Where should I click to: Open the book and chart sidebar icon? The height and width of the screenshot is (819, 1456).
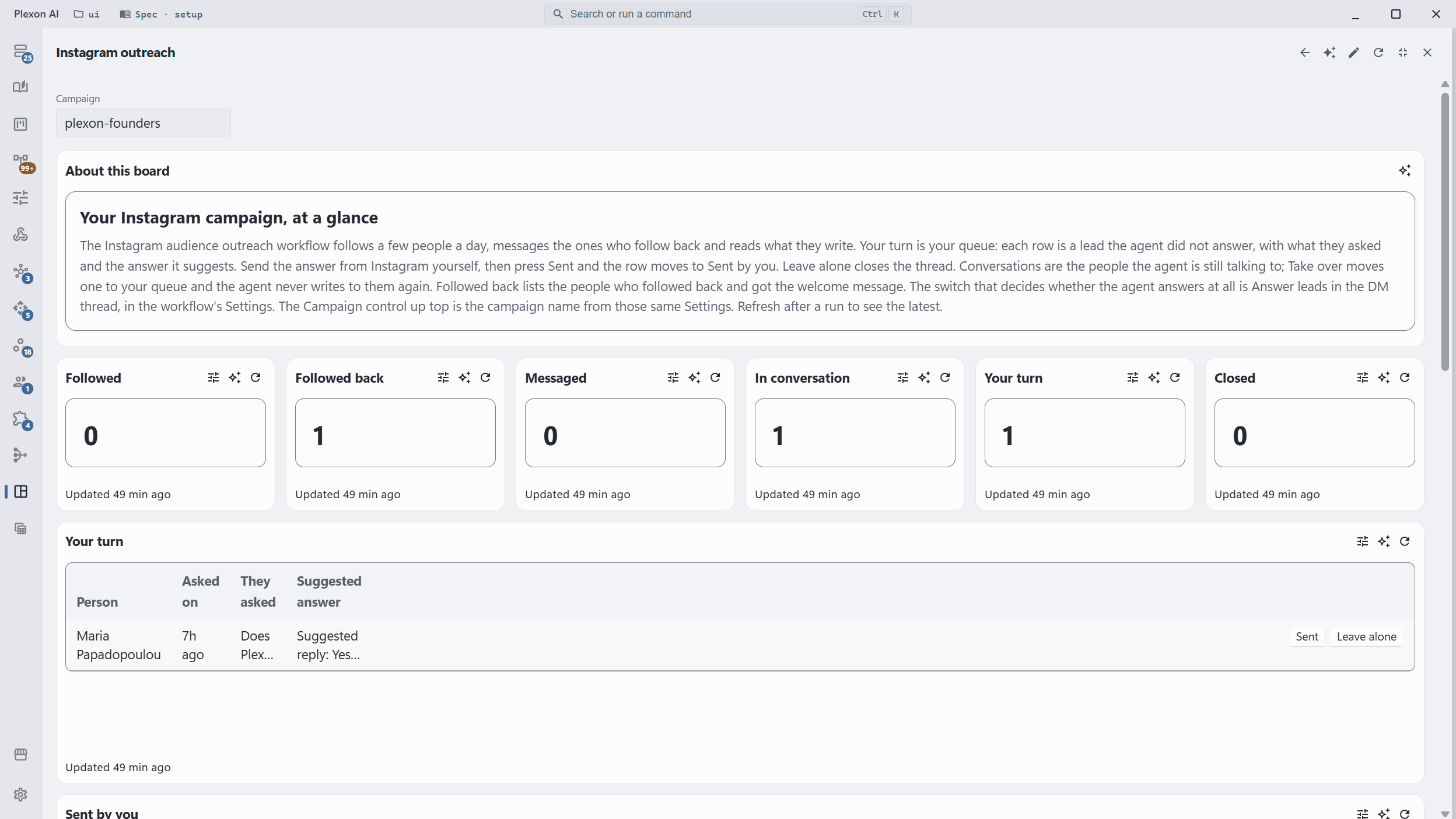click(x=20, y=87)
